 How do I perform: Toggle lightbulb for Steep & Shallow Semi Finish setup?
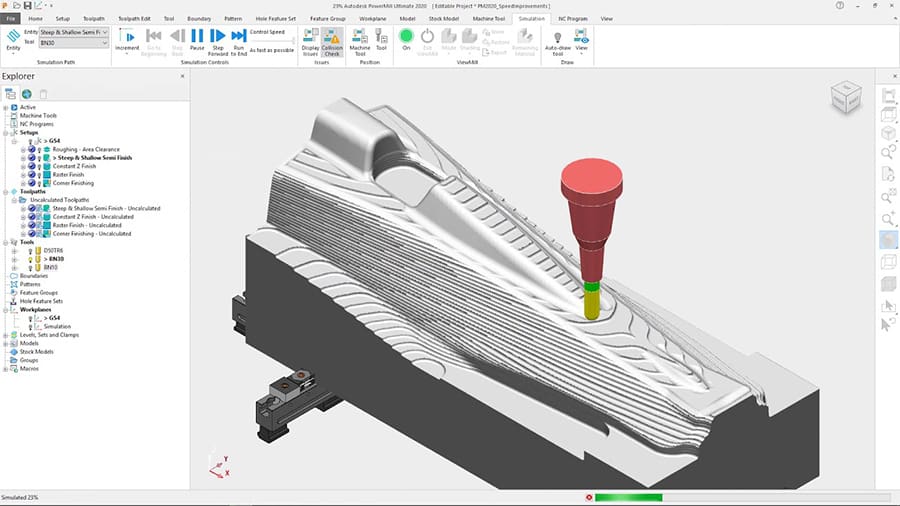[40, 158]
